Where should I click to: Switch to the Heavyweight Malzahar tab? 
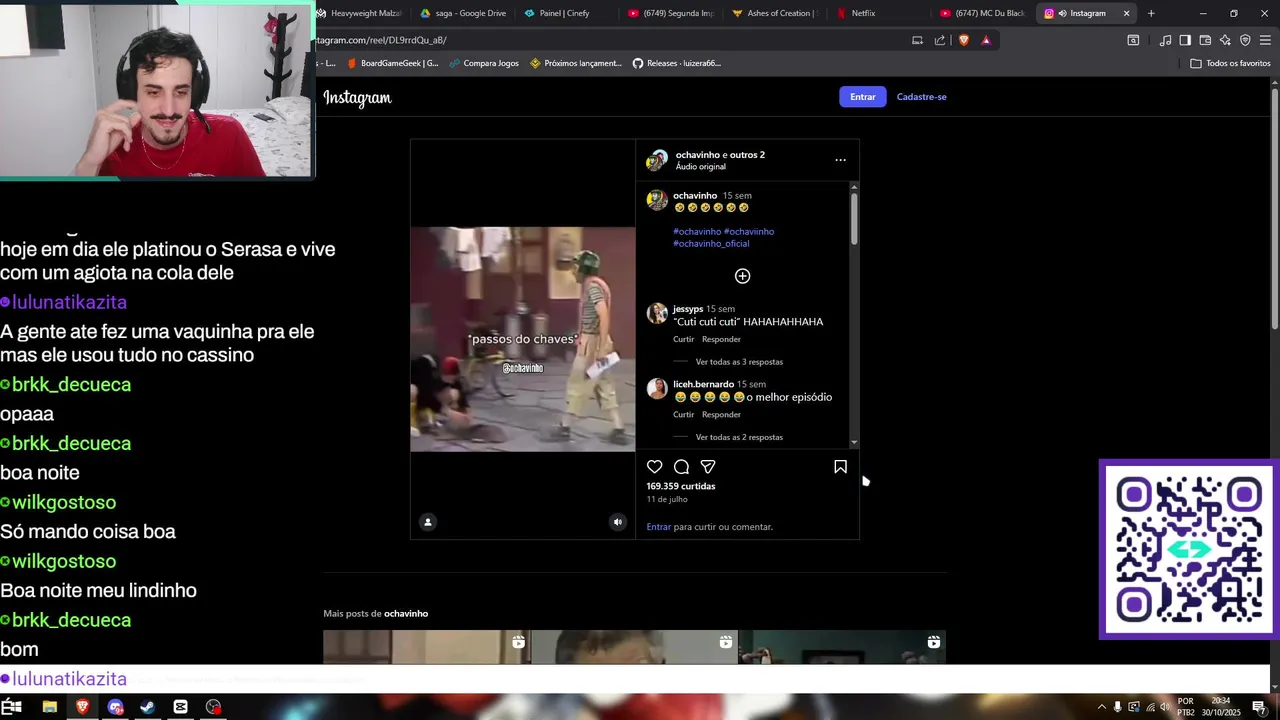click(x=358, y=13)
